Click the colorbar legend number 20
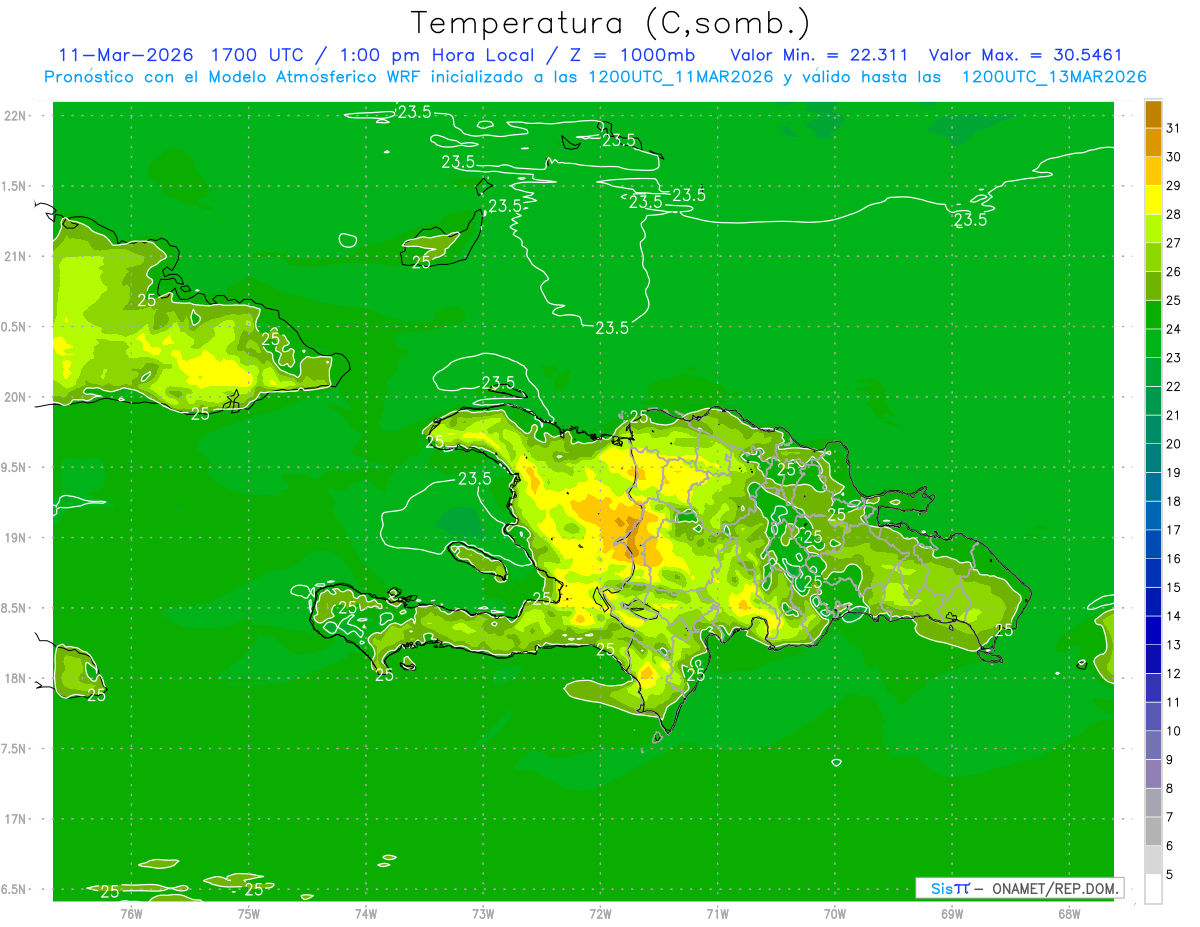This screenshot has width=1200, height=927. click(1173, 444)
